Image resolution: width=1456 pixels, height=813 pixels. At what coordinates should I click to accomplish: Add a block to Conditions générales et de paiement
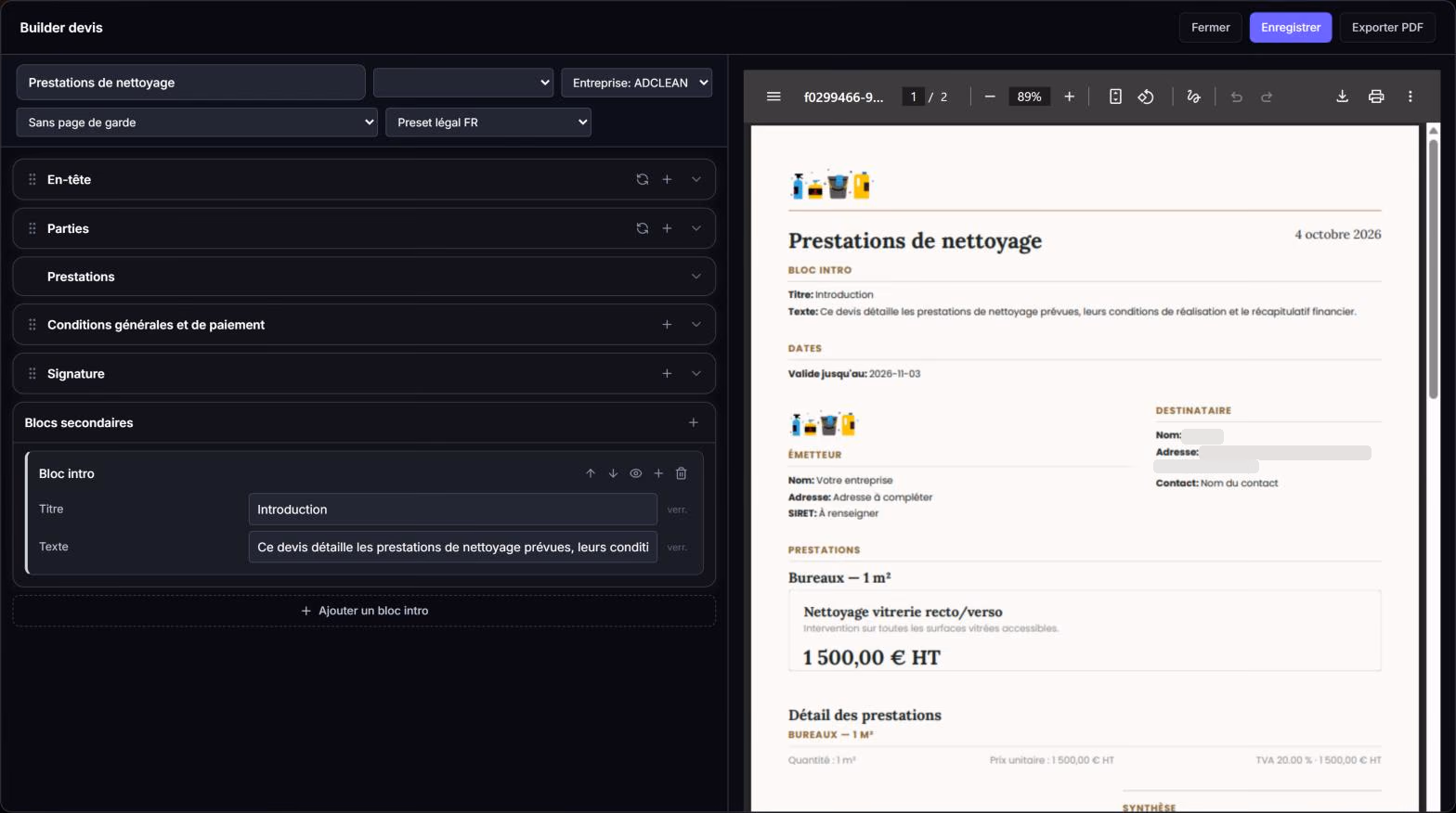tap(667, 325)
